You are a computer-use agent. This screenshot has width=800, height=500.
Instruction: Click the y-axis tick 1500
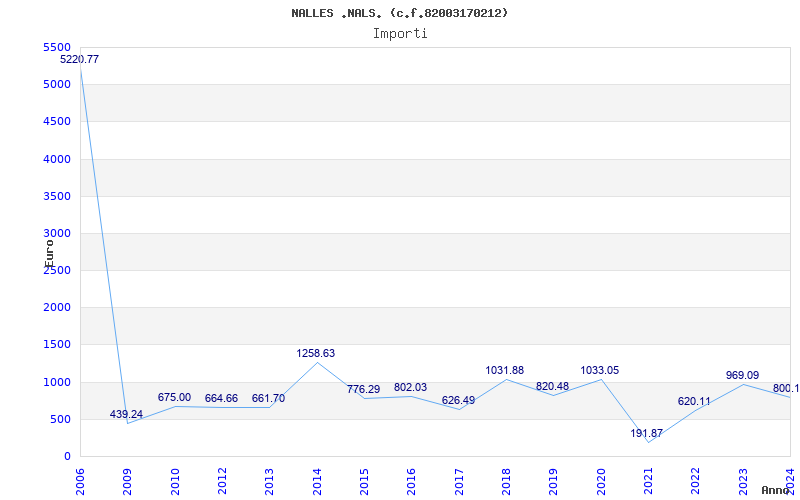pos(57,344)
